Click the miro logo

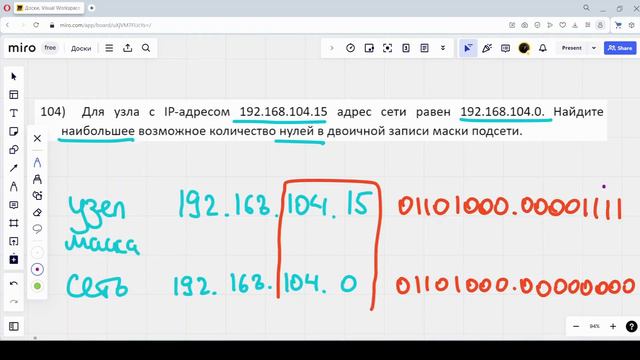[x=22, y=48]
